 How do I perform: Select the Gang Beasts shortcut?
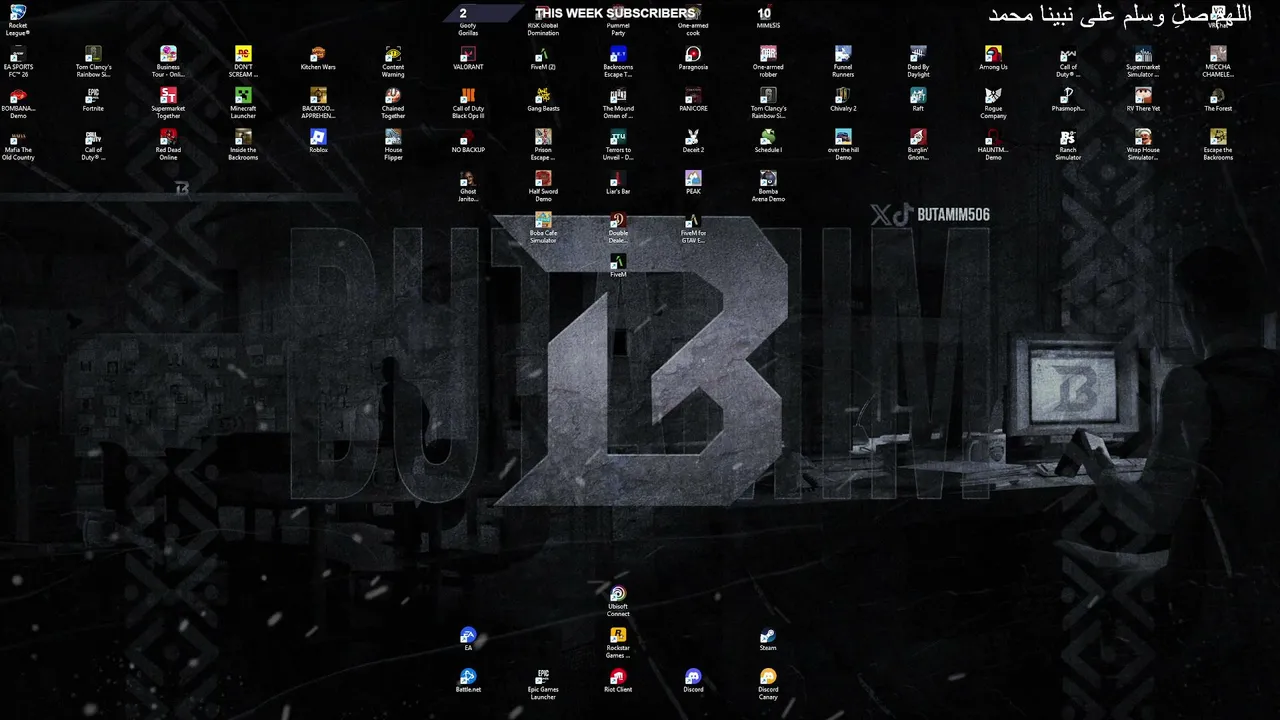coord(543,99)
